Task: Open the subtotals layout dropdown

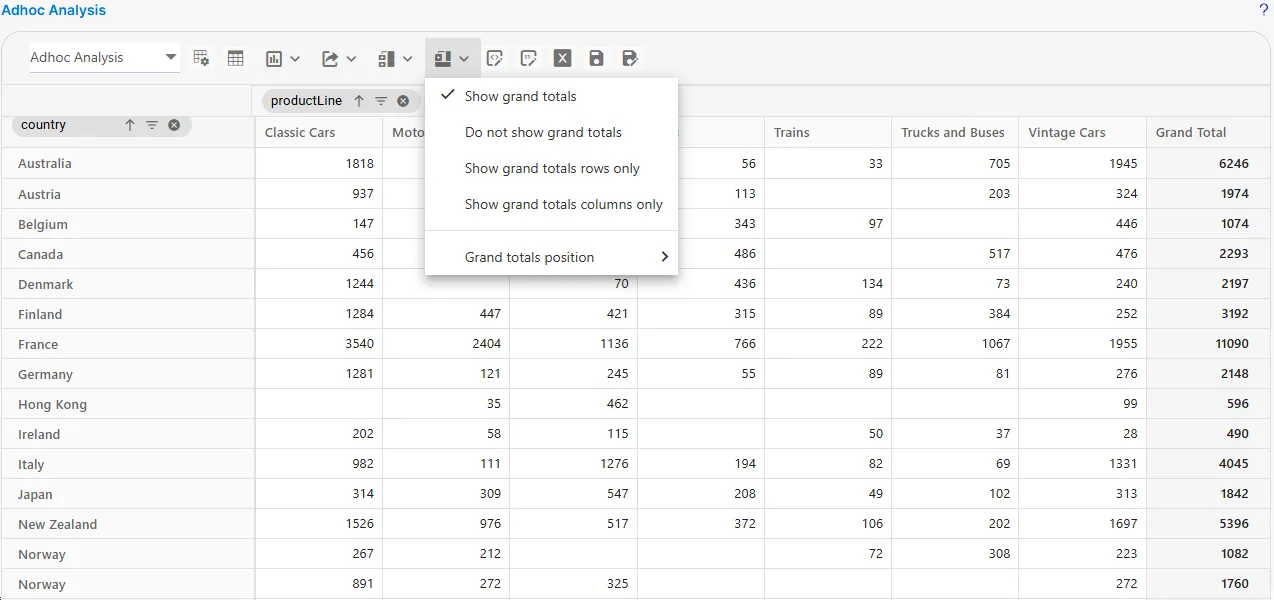Action: [x=395, y=59]
